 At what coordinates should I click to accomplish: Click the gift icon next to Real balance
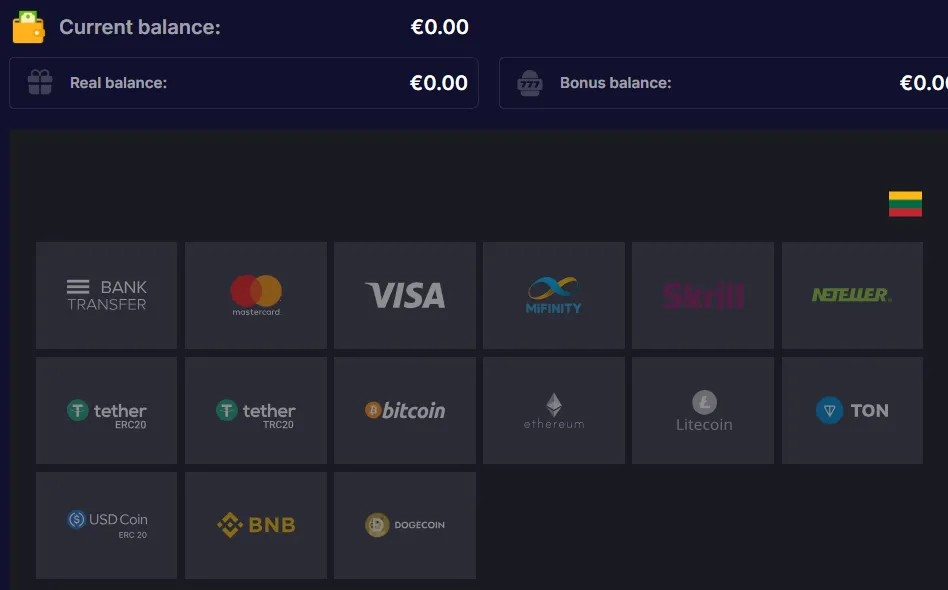point(40,83)
